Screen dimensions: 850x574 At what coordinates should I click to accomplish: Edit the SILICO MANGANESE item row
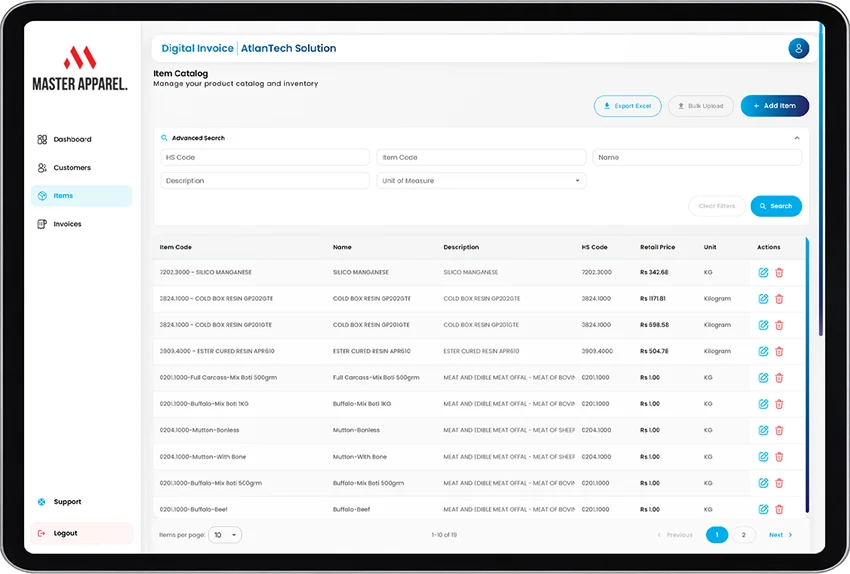tap(763, 273)
